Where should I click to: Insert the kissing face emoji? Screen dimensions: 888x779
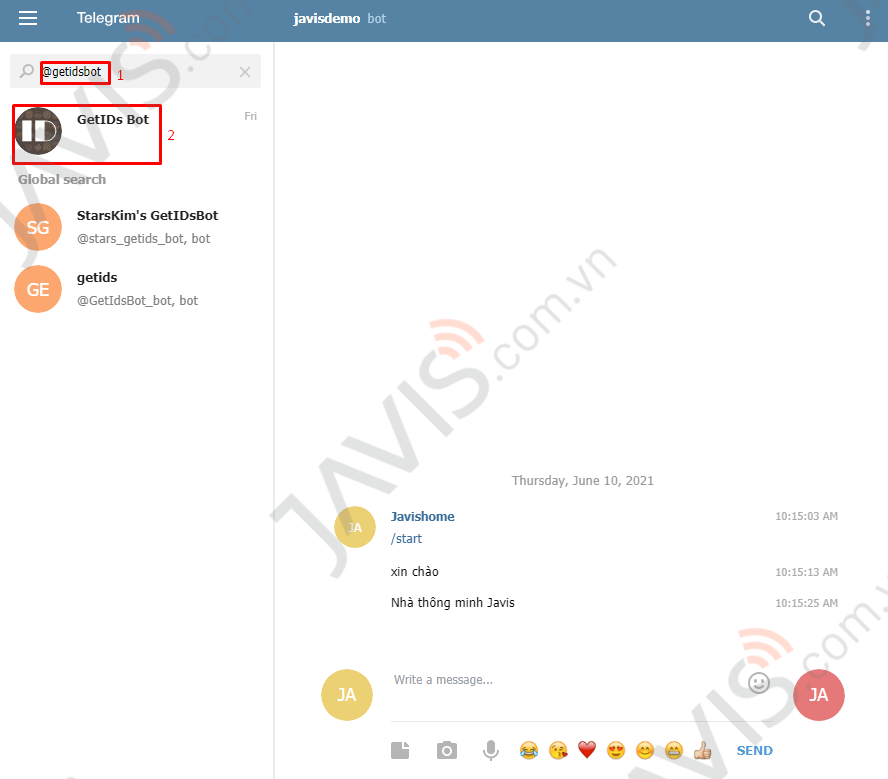click(558, 751)
